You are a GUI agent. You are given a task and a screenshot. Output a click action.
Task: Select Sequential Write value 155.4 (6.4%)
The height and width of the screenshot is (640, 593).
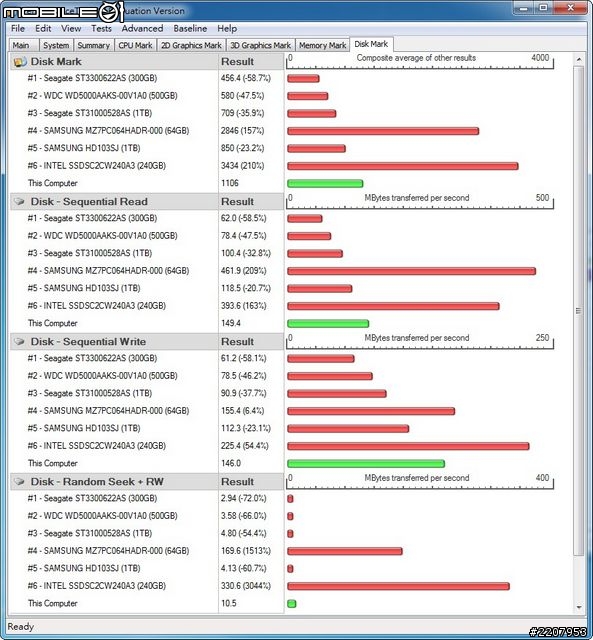pyautogui.click(x=242, y=411)
